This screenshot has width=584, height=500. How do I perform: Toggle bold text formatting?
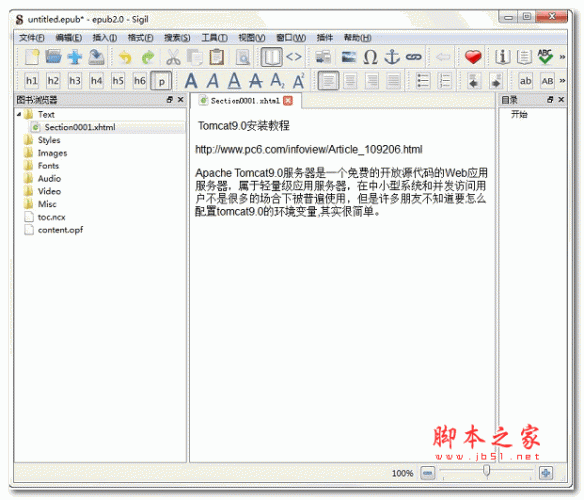coord(191,81)
